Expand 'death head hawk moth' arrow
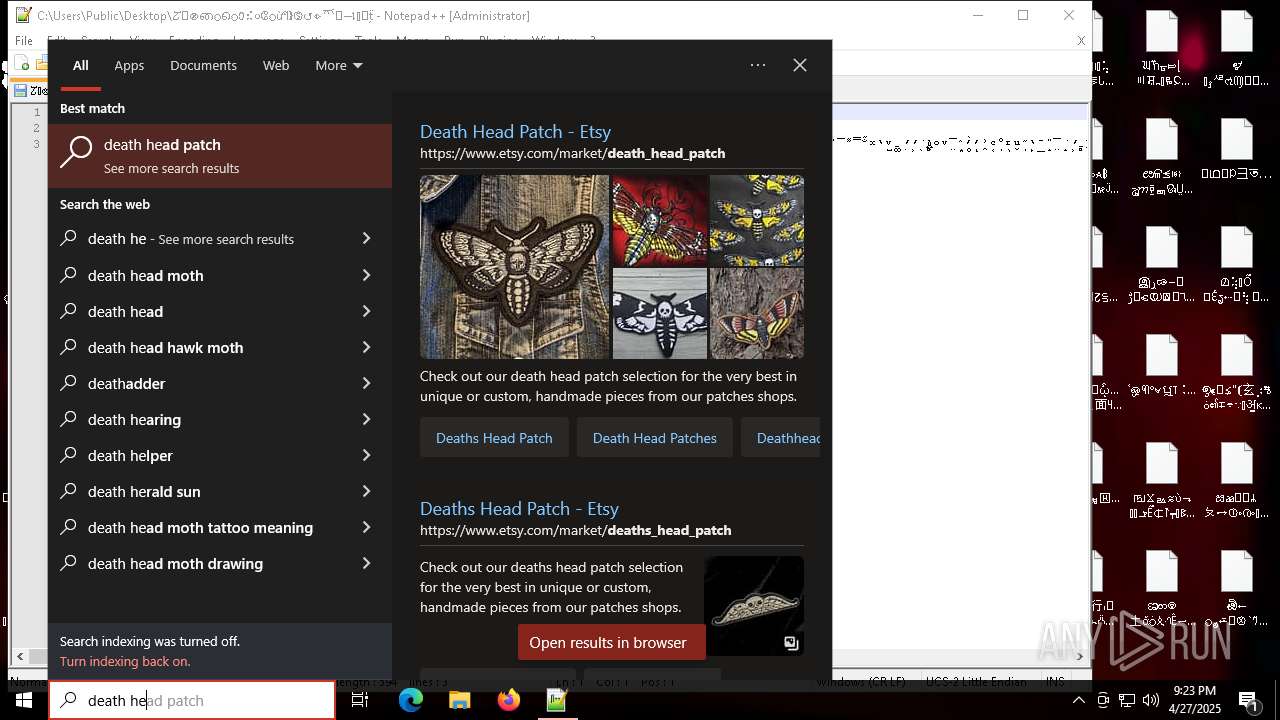Image resolution: width=1280 pixels, height=720 pixels. coord(366,347)
